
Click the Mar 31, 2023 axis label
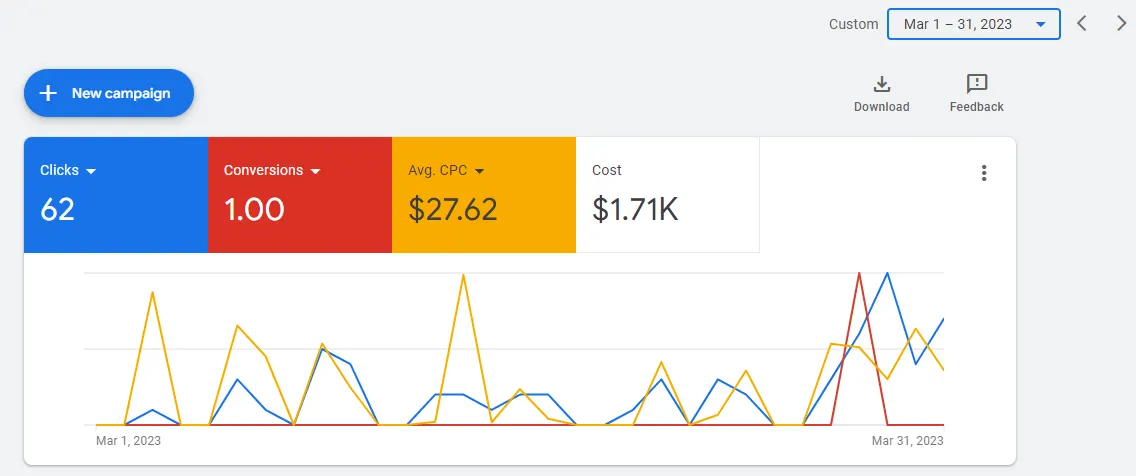pos(908,440)
